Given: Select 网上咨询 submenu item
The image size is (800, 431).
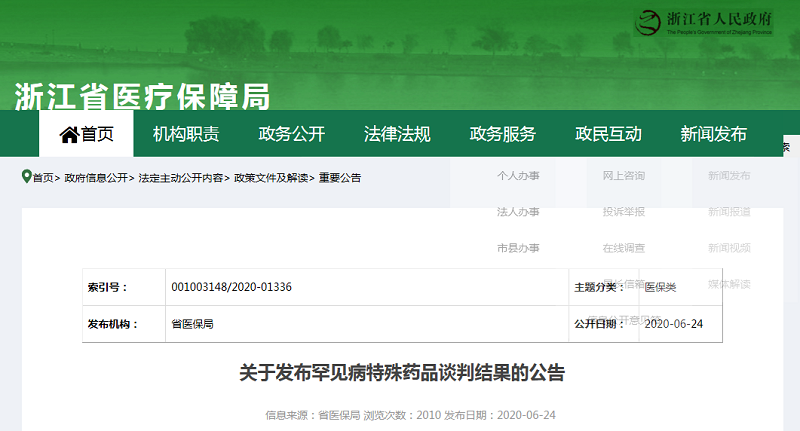Looking at the screenshot, I should (623, 175).
